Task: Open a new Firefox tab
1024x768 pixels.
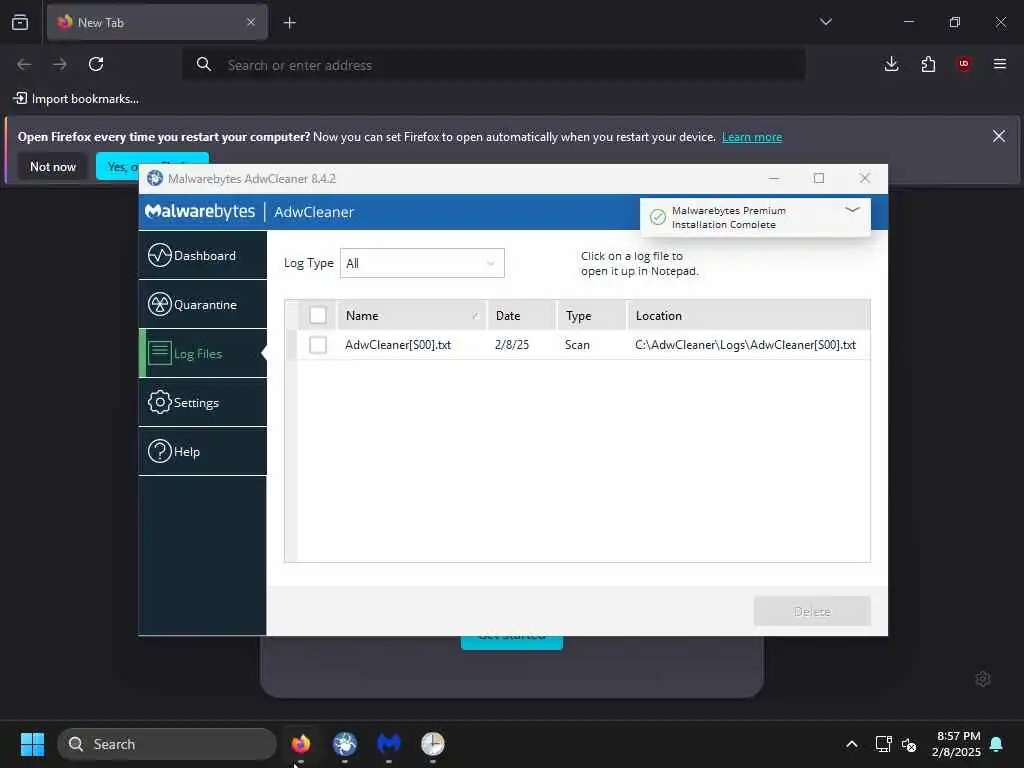Action: [x=289, y=23]
